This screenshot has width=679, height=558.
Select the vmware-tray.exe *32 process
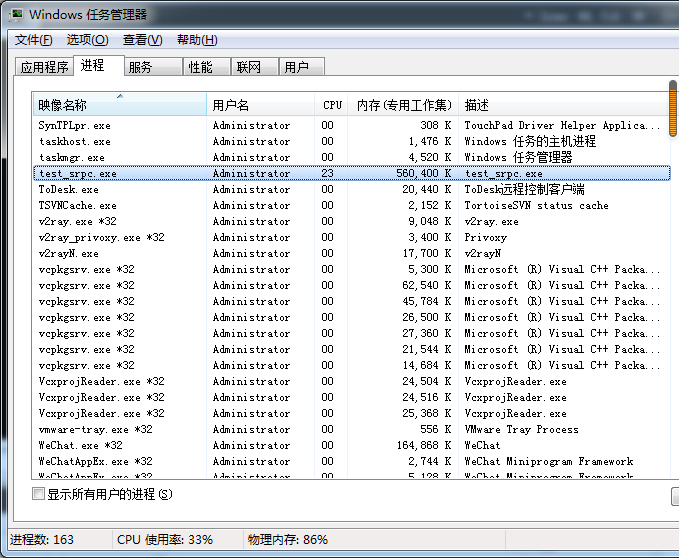coord(351,430)
